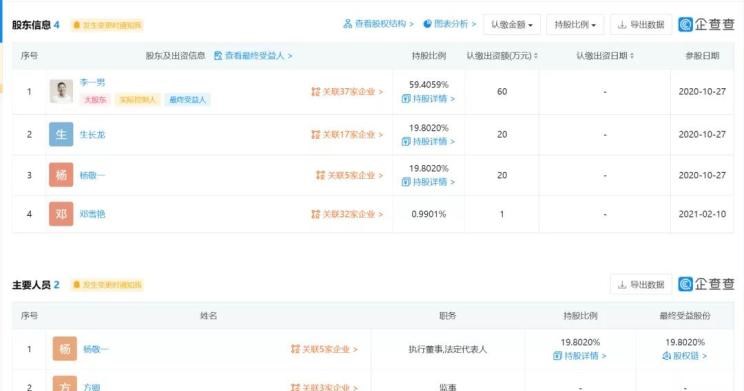The height and width of the screenshot is (391, 744).
Task: Open shareholder name 牛长龙
Action: [92, 135]
